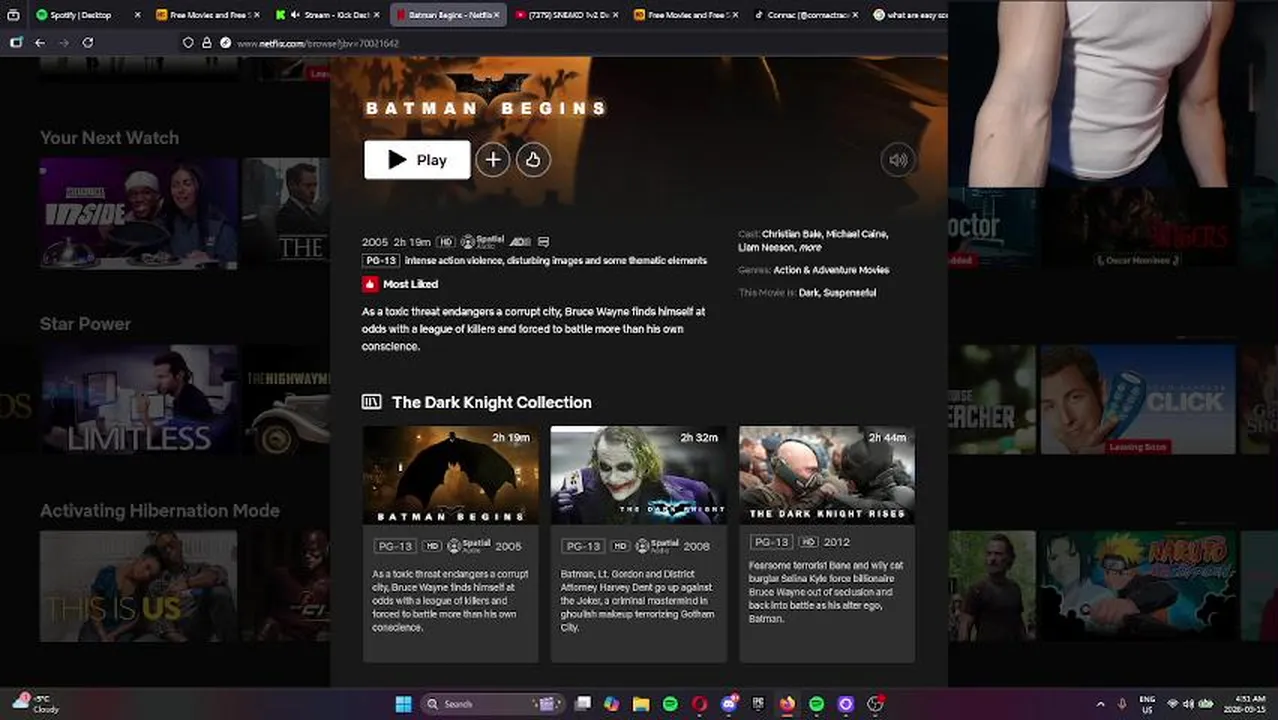1278x720 pixels.
Task: Click the PG-13 badge under the 2005 runtime line
Action: click(381, 261)
